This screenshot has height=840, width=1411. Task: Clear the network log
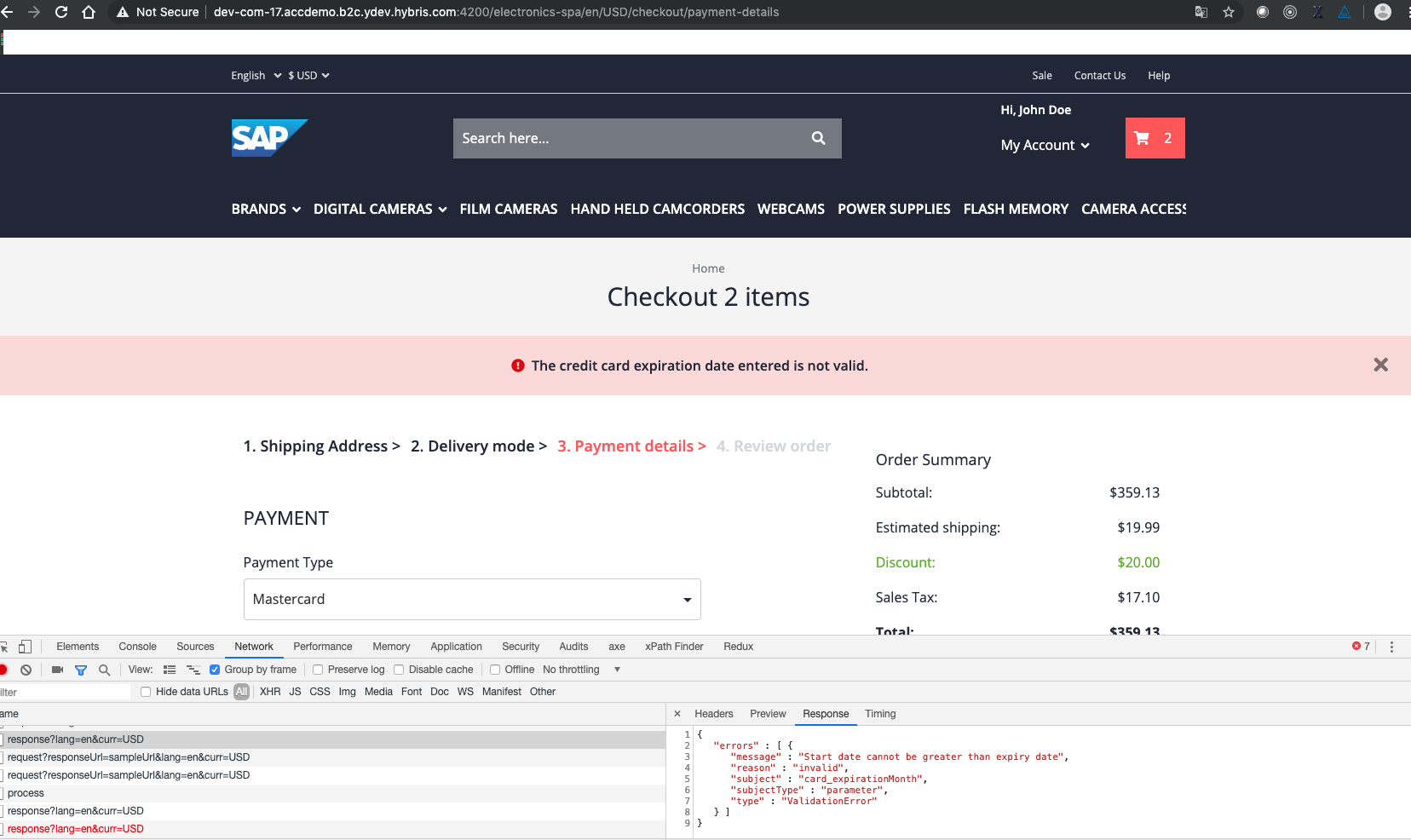pos(26,670)
